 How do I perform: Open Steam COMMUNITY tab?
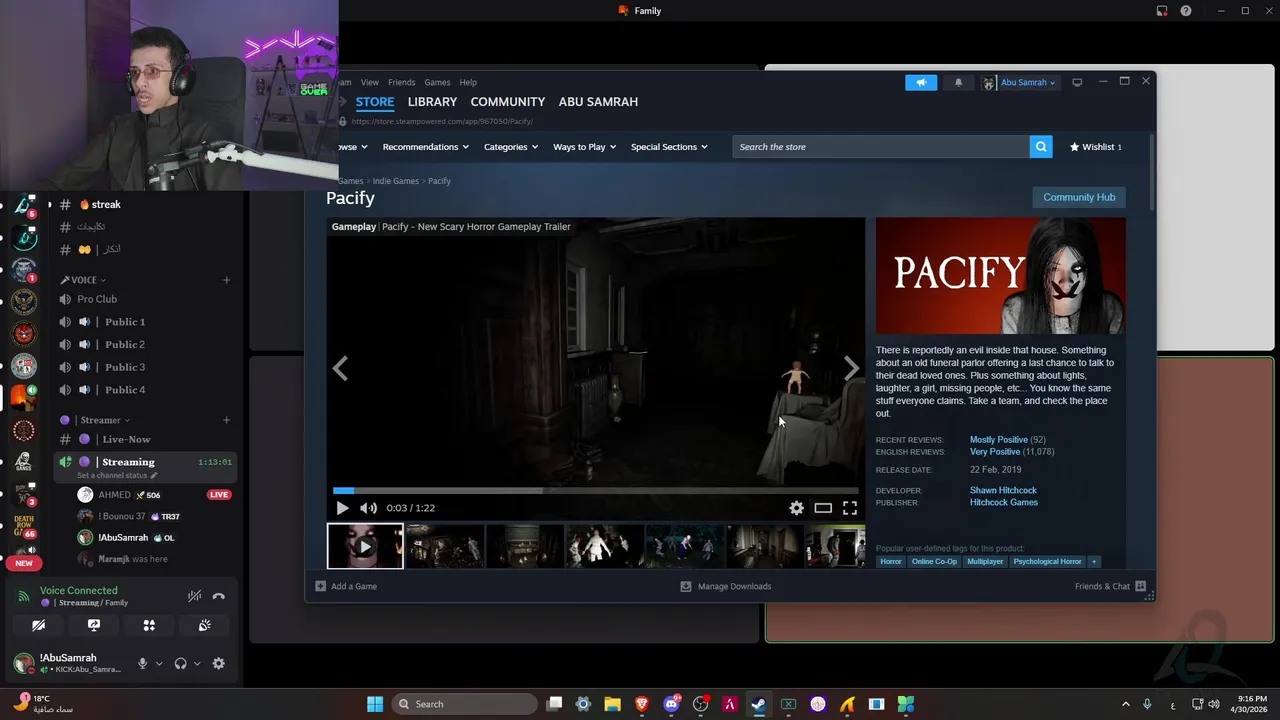click(x=507, y=102)
